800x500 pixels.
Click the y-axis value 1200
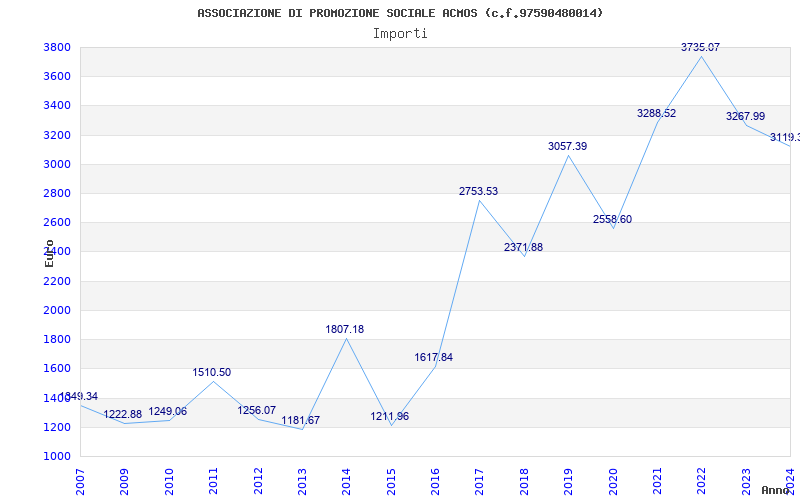point(57,428)
